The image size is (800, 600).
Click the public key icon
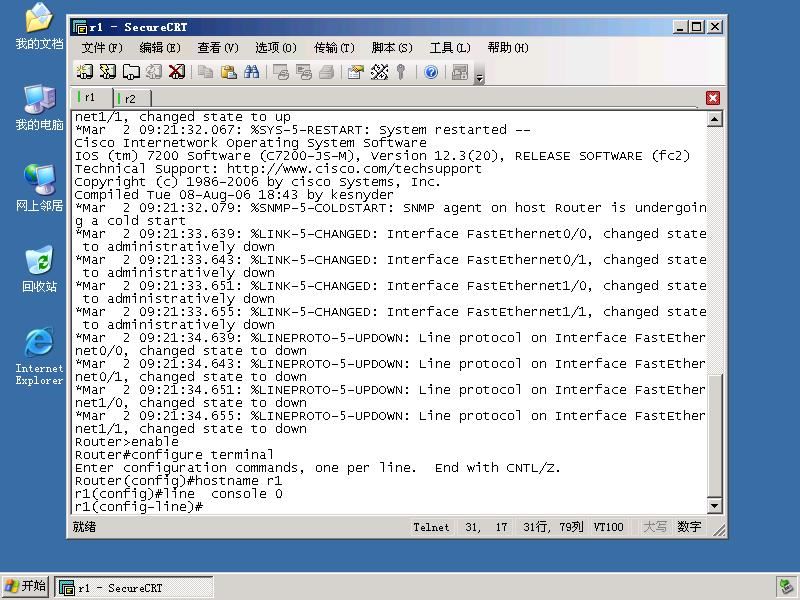pos(401,72)
